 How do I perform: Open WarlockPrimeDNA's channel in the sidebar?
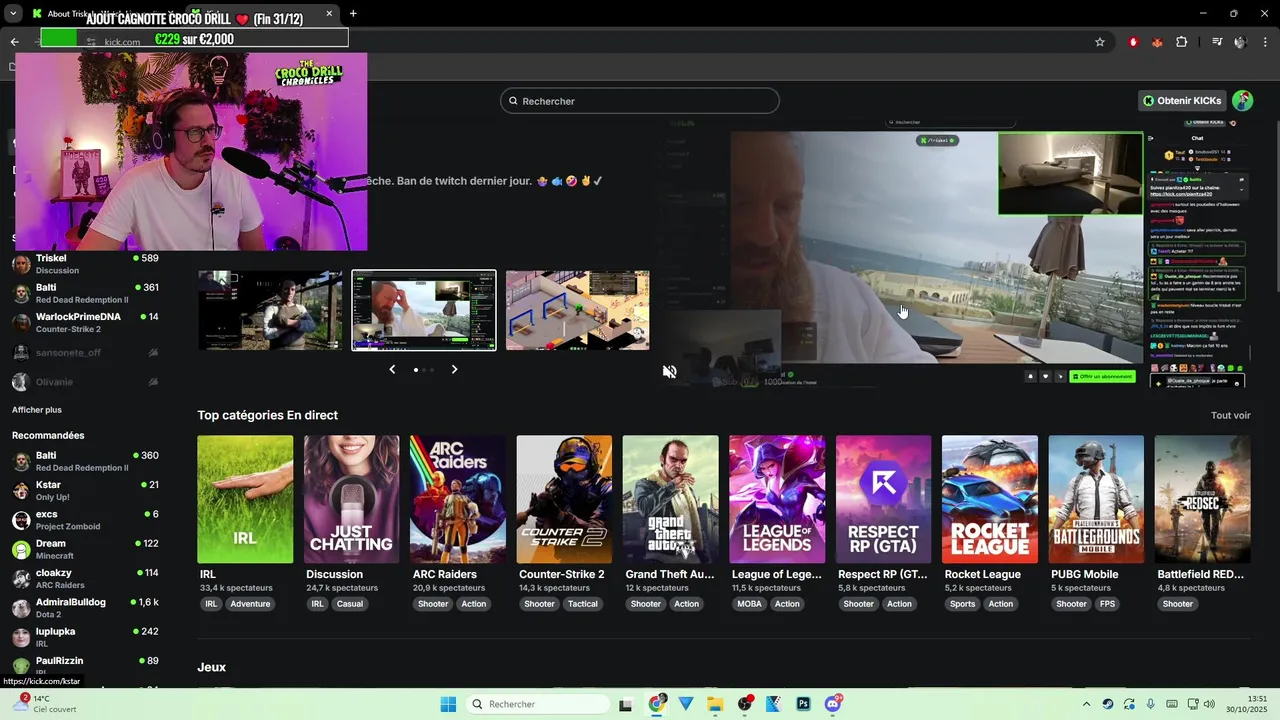[x=85, y=322]
